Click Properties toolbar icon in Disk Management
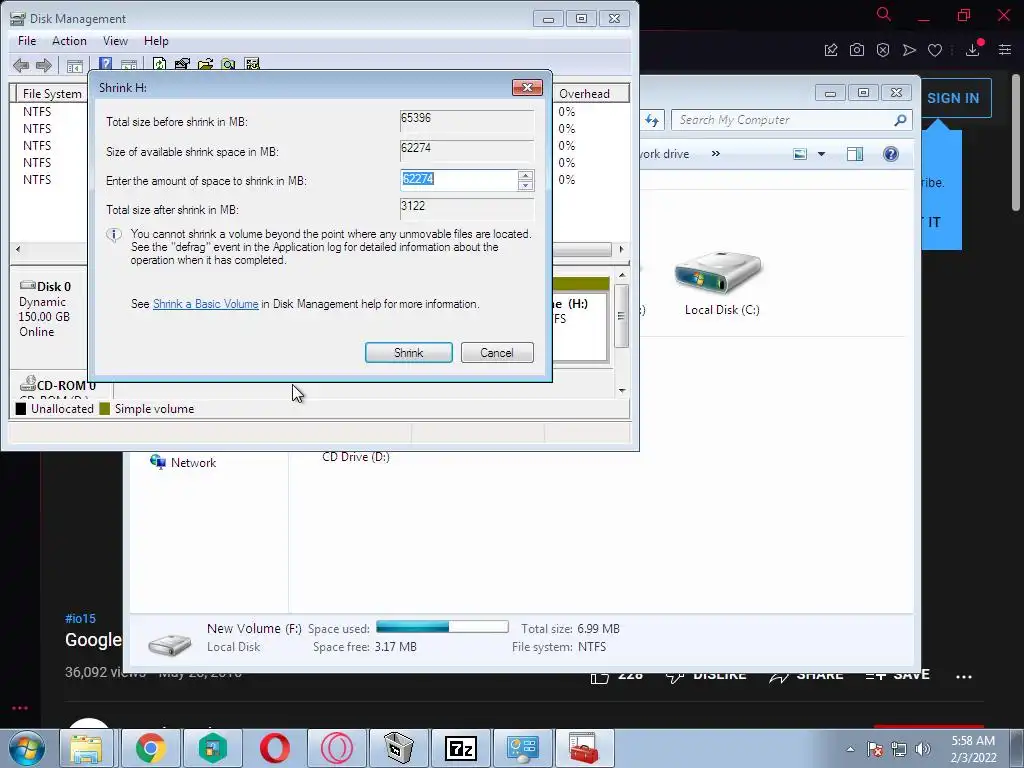Viewport: 1024px width, 768px height. tap(182, 64)
